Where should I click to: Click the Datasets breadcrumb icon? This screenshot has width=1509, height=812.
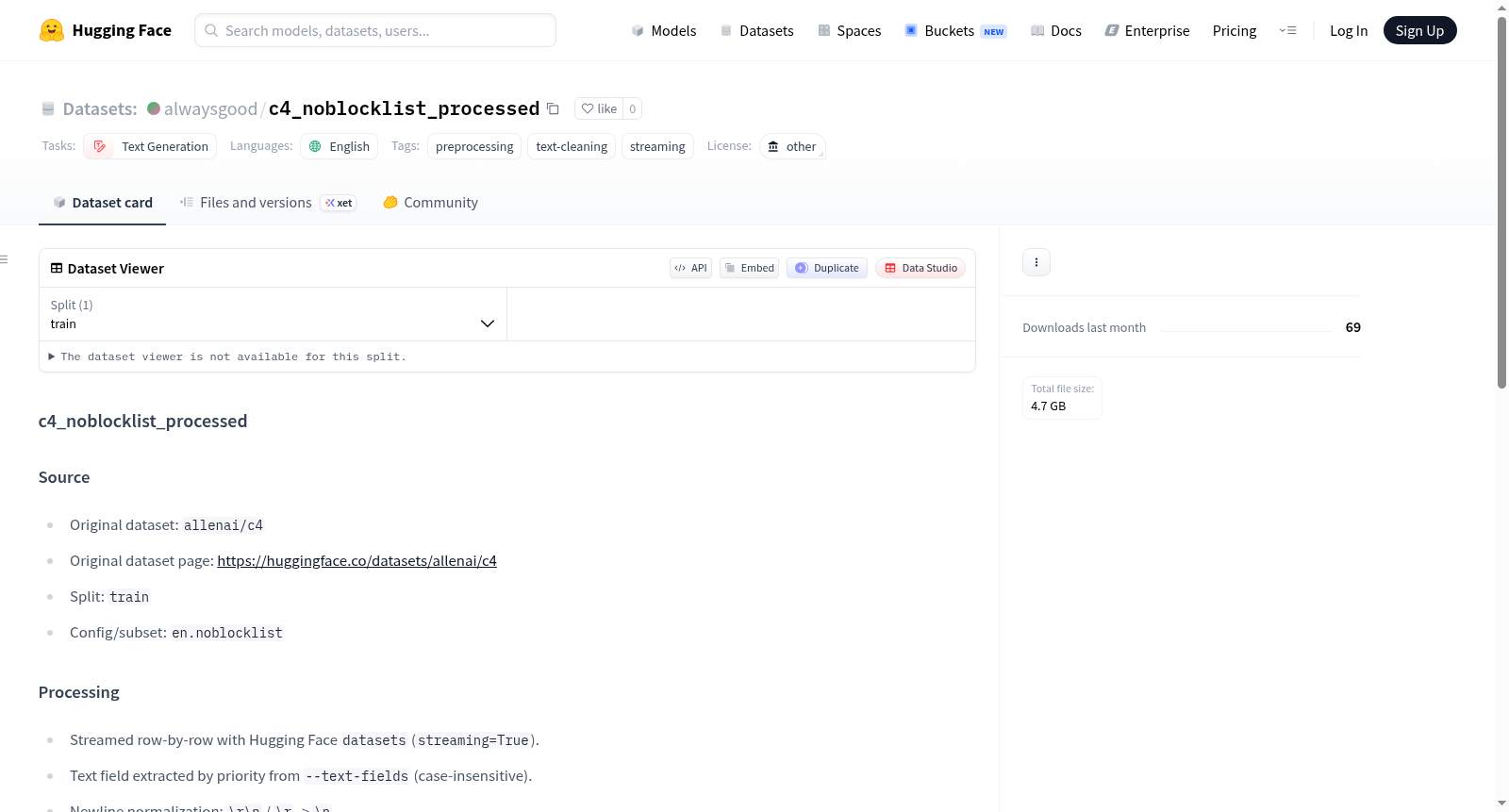click(x=48, y=108)
